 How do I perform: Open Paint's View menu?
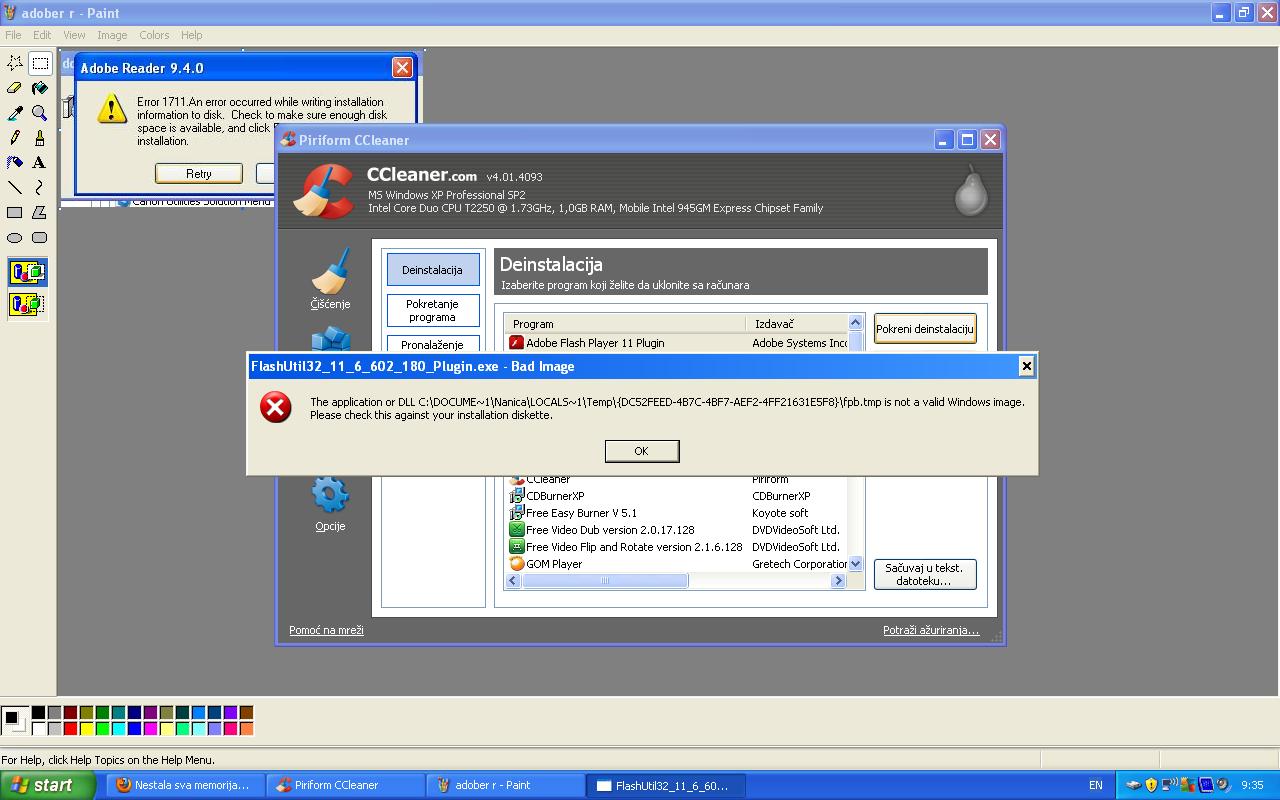74,35
